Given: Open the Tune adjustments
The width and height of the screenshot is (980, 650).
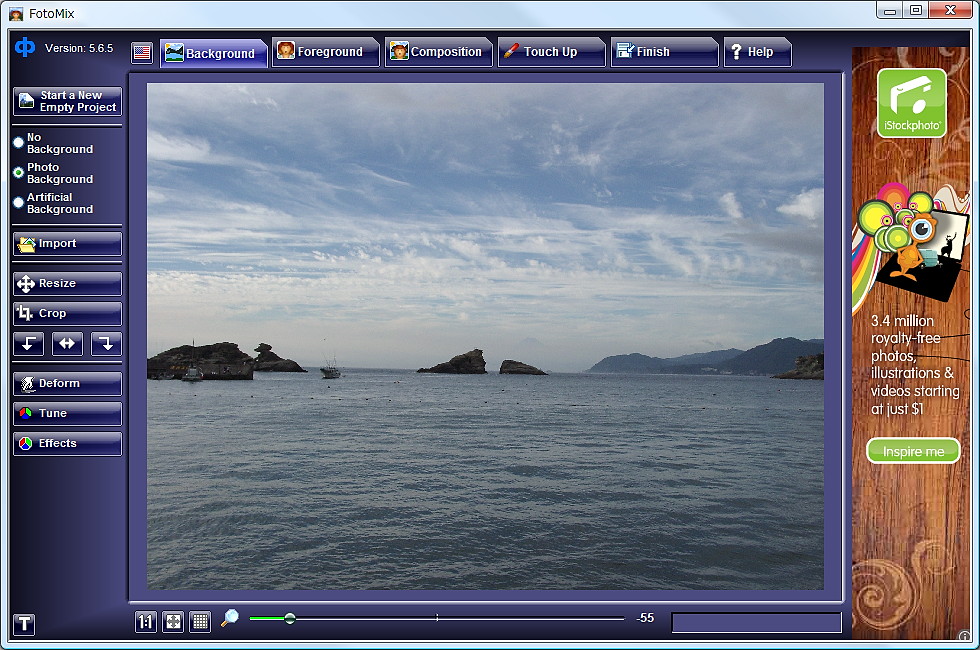Looking at the screenshot, I should point(68,414).
